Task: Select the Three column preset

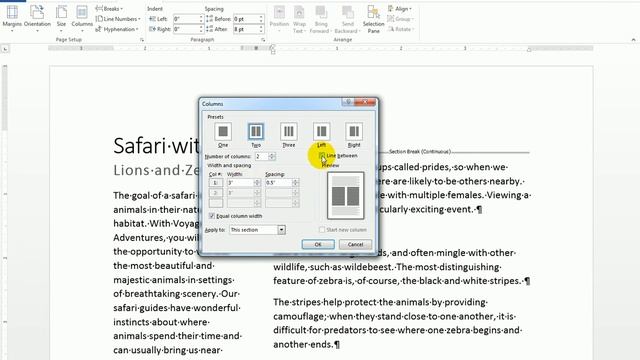Action: tap(289, 132)
